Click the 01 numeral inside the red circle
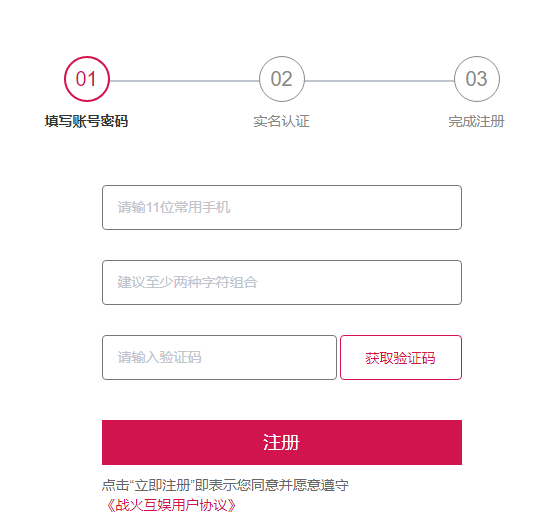Image resolution: width=554 pixels, height=527 pixels. pyautogui.click(x=86, y=79)
